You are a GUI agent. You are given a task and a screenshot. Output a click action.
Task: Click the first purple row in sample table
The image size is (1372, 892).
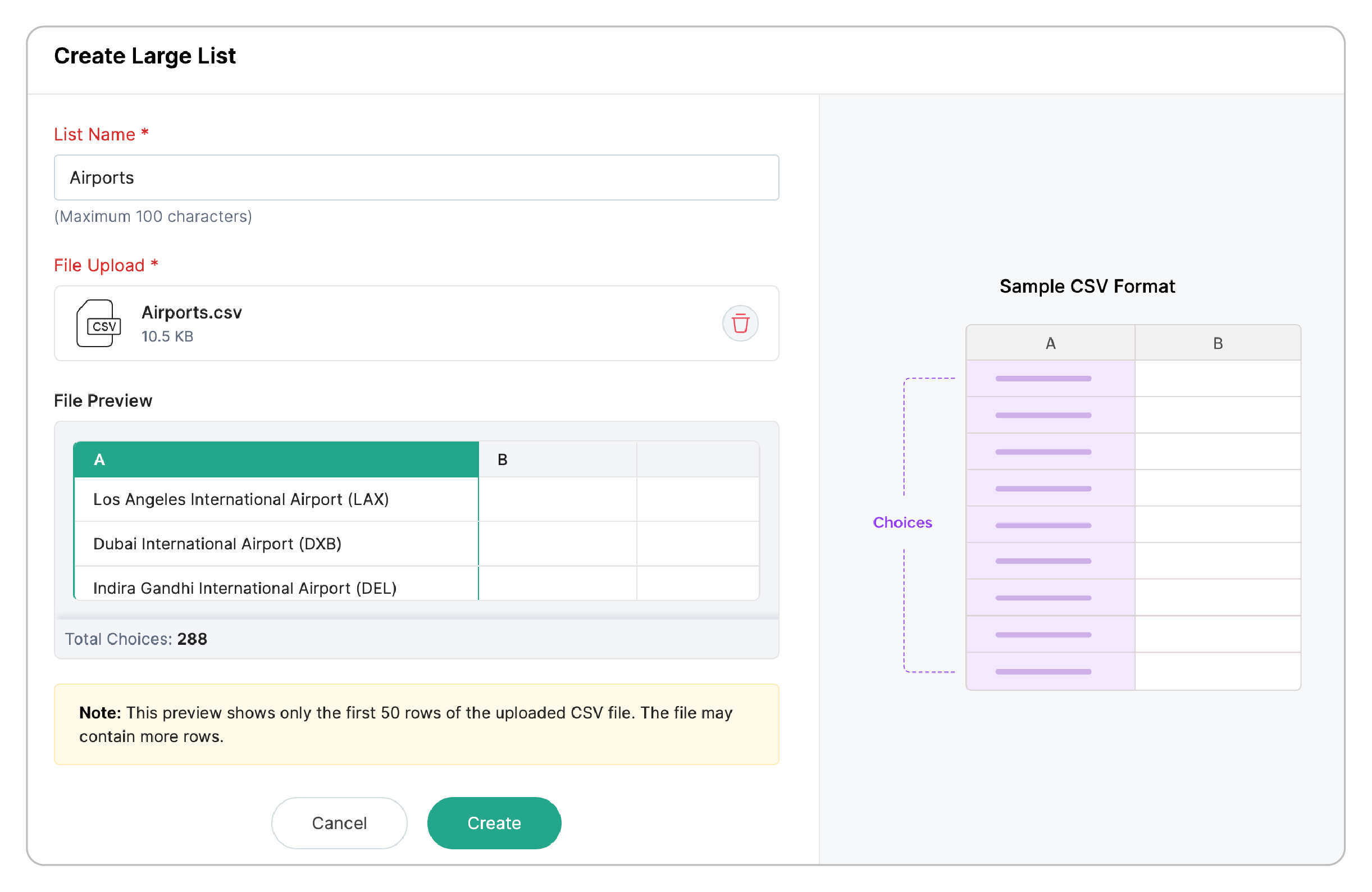pos(1050,379)
